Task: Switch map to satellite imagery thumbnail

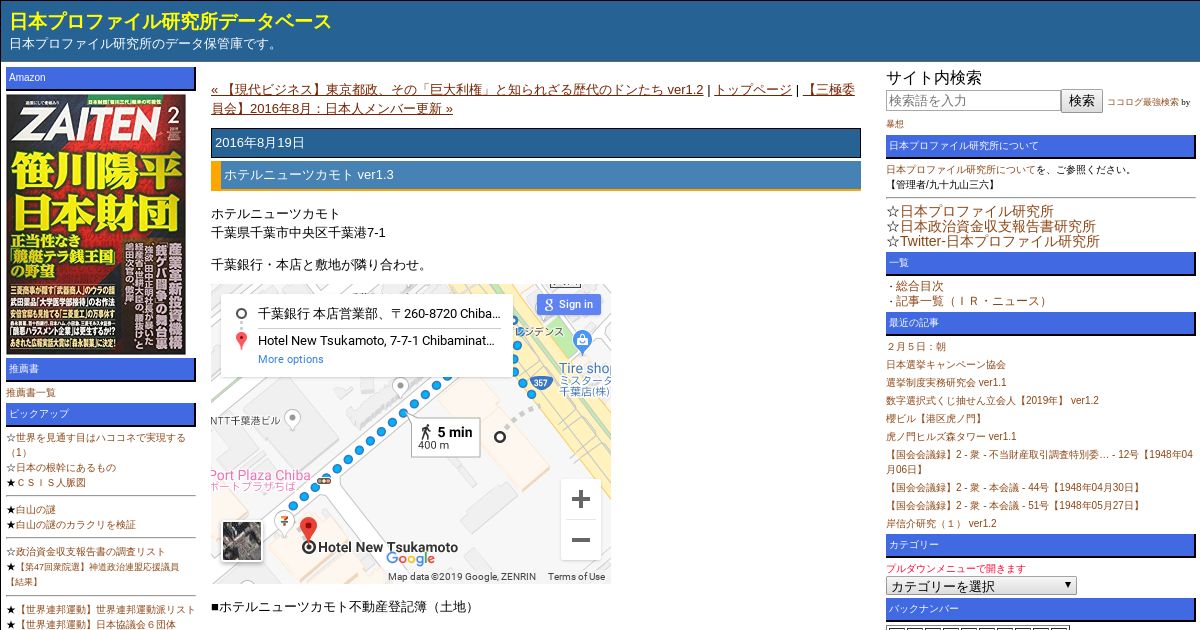Action: coord(242,541)
